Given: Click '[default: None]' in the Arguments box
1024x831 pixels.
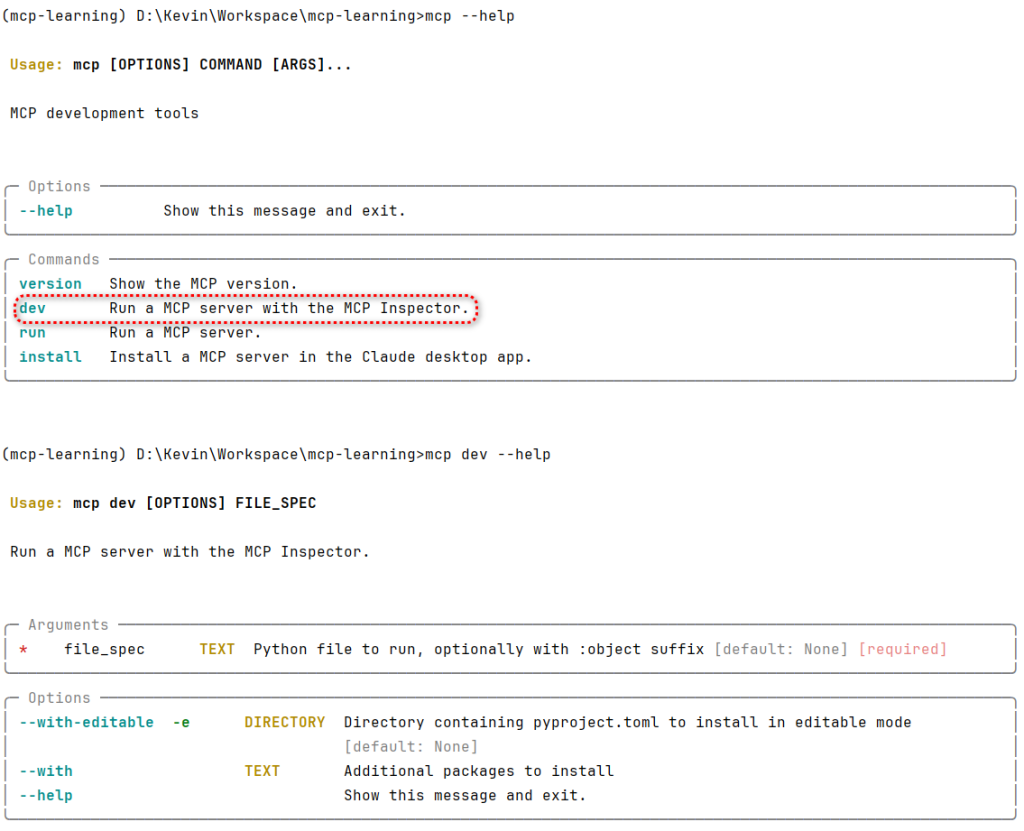Looking at the screenshot, I should tap(781, 649).
